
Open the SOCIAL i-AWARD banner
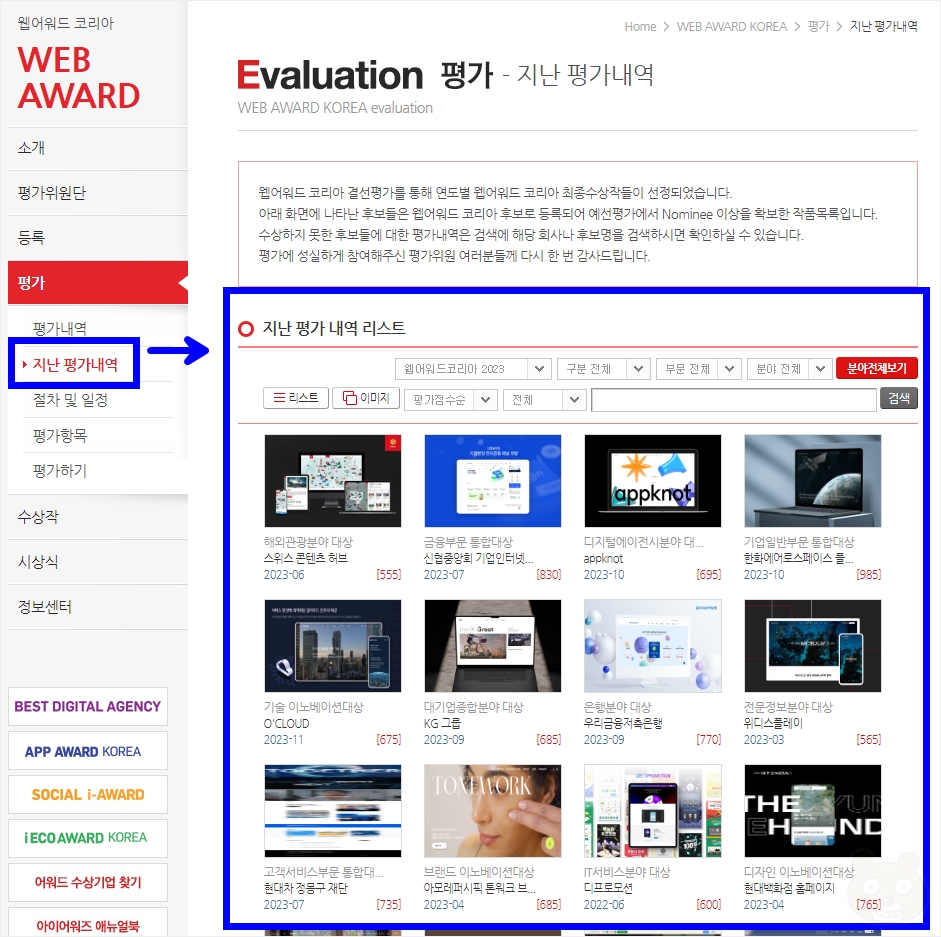[x=88, y=795]
